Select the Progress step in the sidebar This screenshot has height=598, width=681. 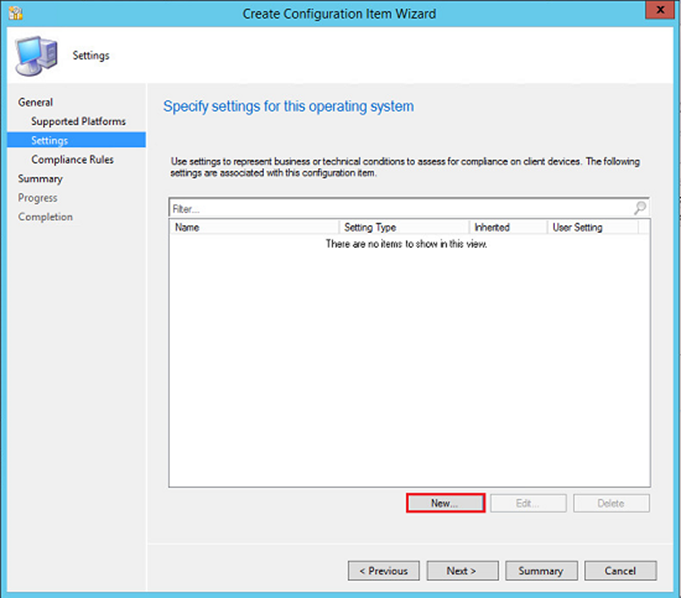point(38,197)
